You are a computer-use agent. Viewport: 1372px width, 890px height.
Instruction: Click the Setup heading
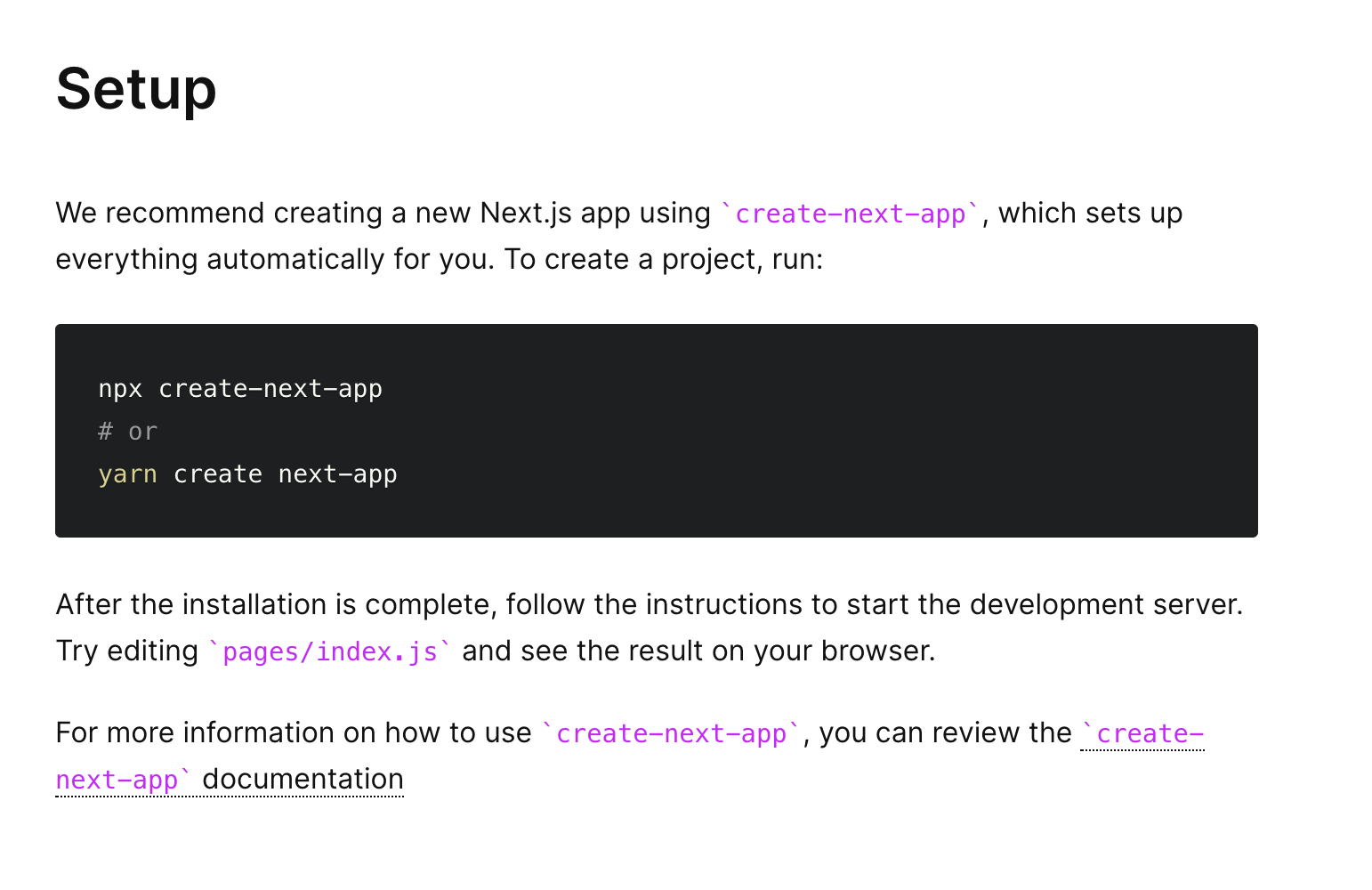[136, 89]
